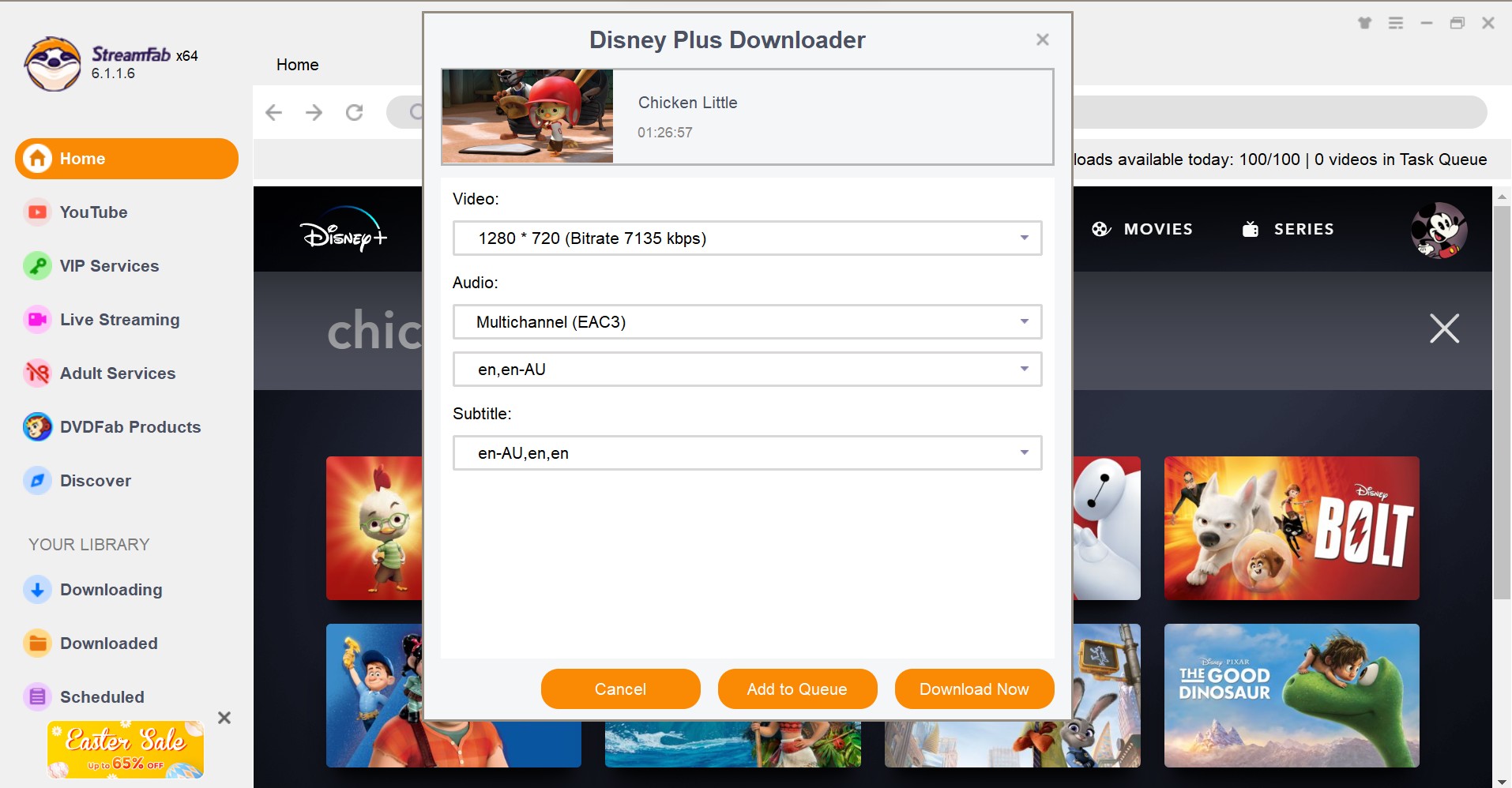Close the Disney Plus Downloader dialog
The width and height of the screenshot is (1512, 788).
pyautogui.click(x=1043, y=39)
